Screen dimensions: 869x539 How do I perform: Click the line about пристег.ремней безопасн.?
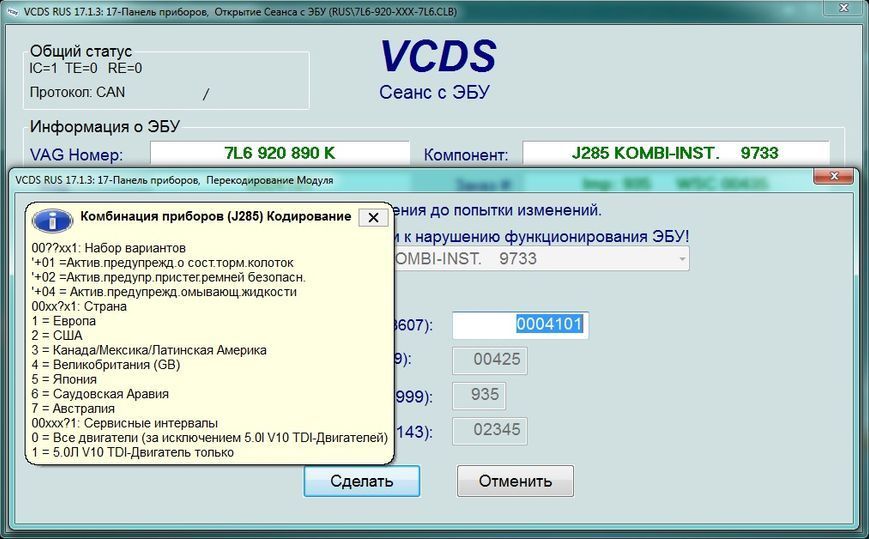point(168,277)
